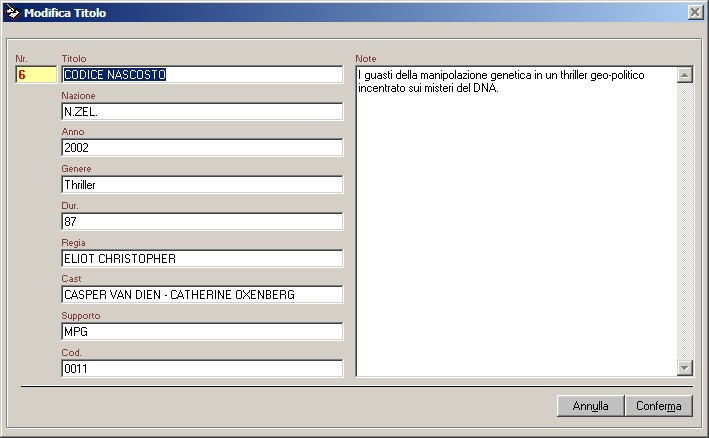This screenshot has height=438, width=709.
Task: Click the Note scrollbar down arrow
Action: [685, 368]
